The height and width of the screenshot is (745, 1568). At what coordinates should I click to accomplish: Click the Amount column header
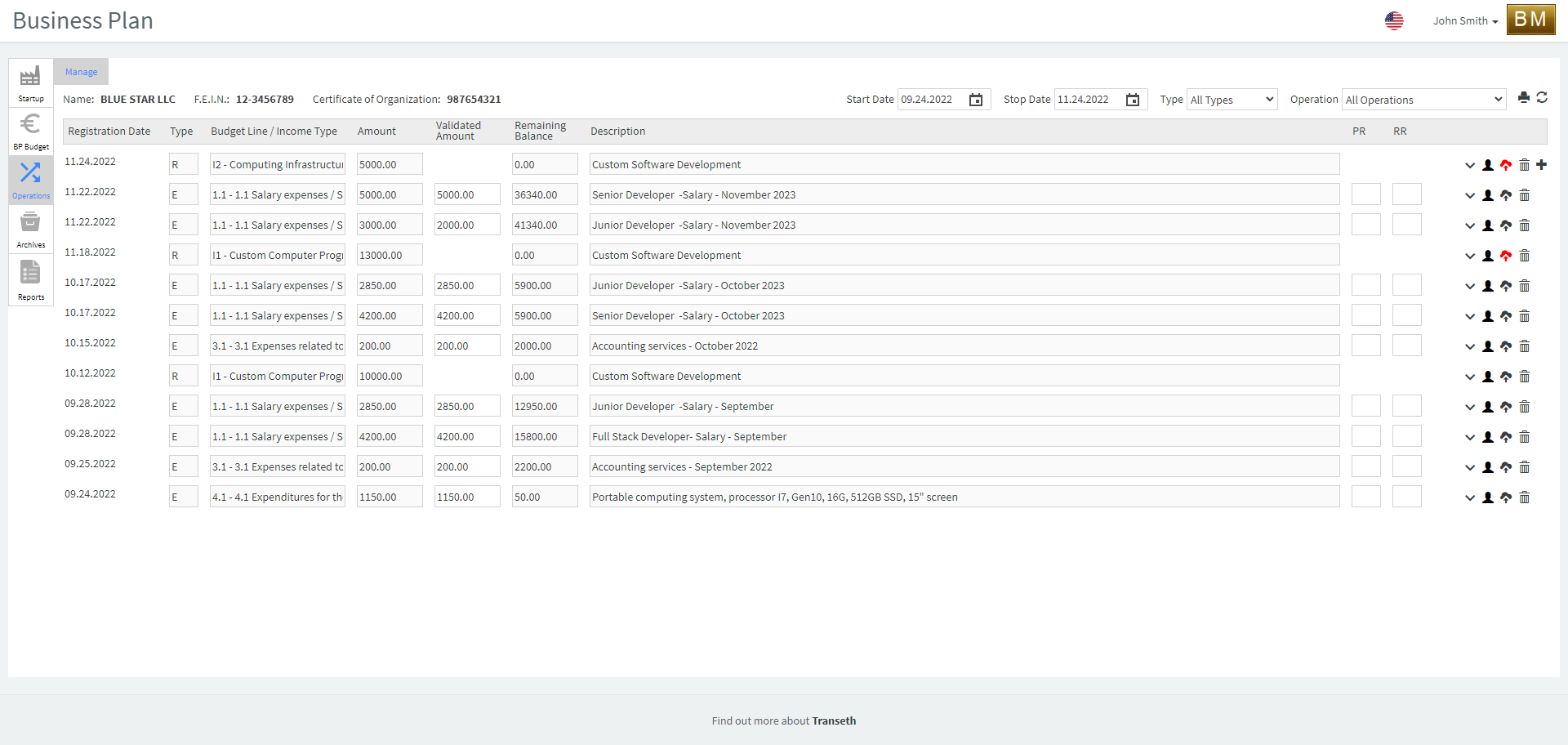click(376, 132)
